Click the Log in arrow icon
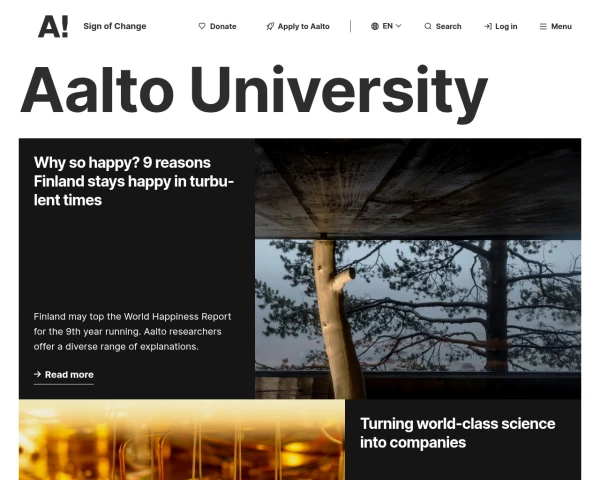 [488, 26]
